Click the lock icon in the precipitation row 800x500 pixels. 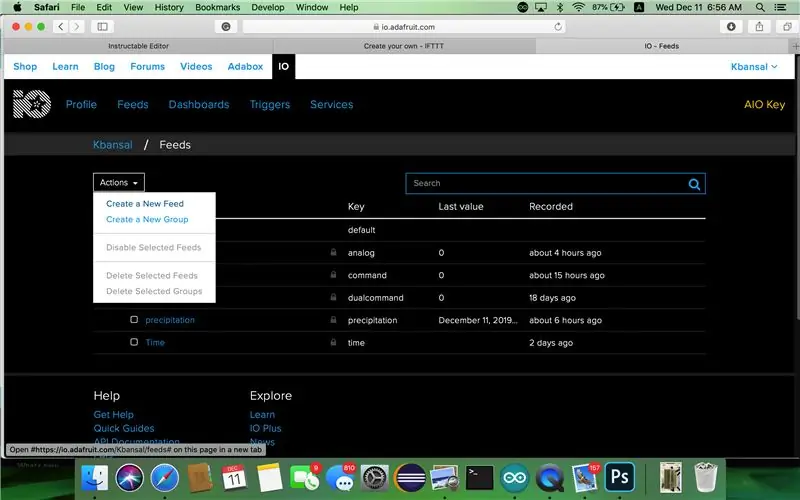click(333, 319)
